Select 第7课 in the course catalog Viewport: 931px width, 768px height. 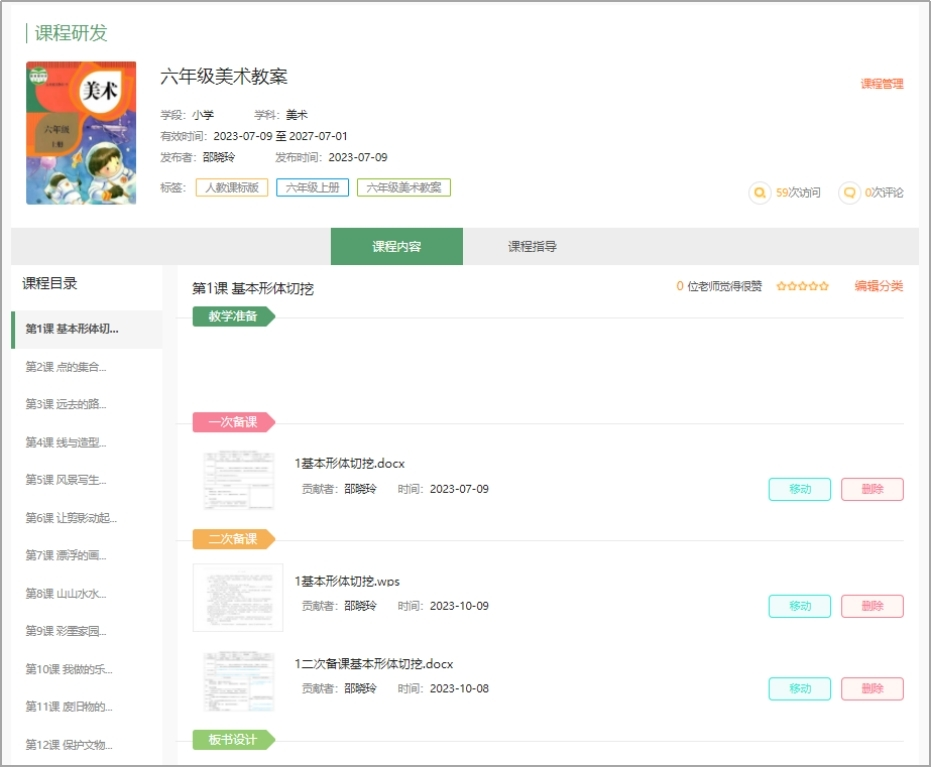66,556
